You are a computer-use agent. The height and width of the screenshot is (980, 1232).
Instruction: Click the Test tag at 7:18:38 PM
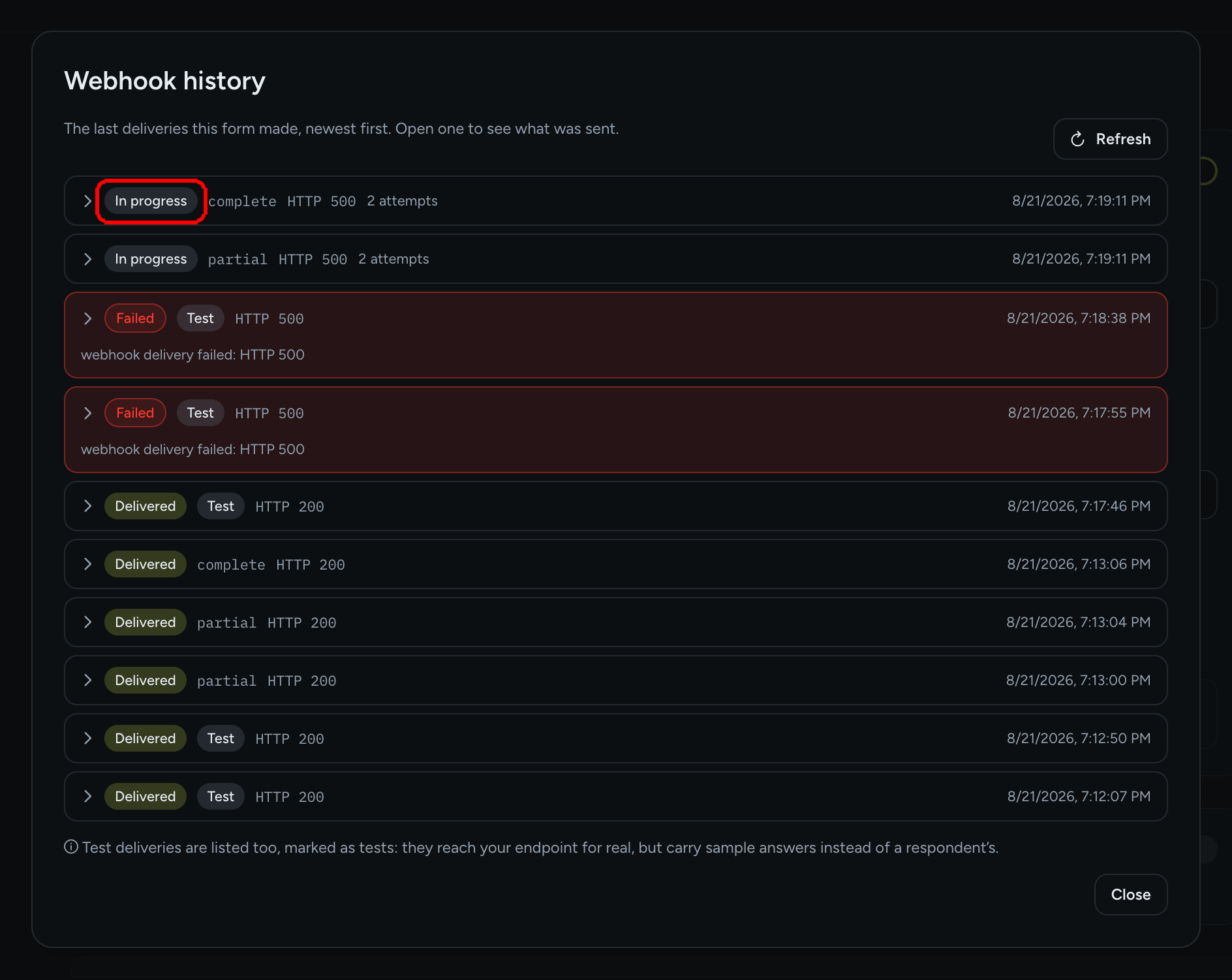(200, 318)
